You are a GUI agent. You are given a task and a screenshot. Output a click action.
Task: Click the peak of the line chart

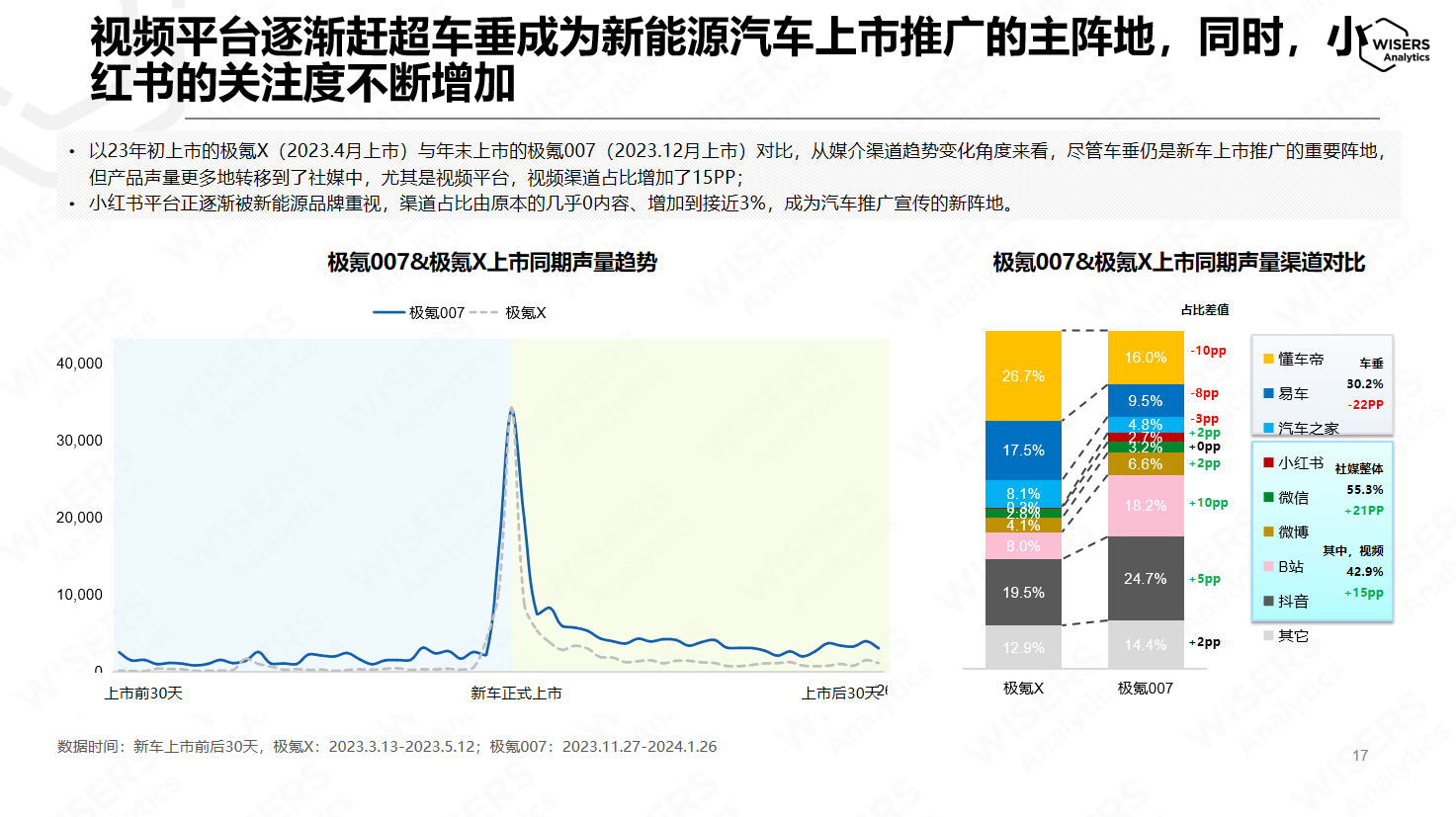[511, 408]
